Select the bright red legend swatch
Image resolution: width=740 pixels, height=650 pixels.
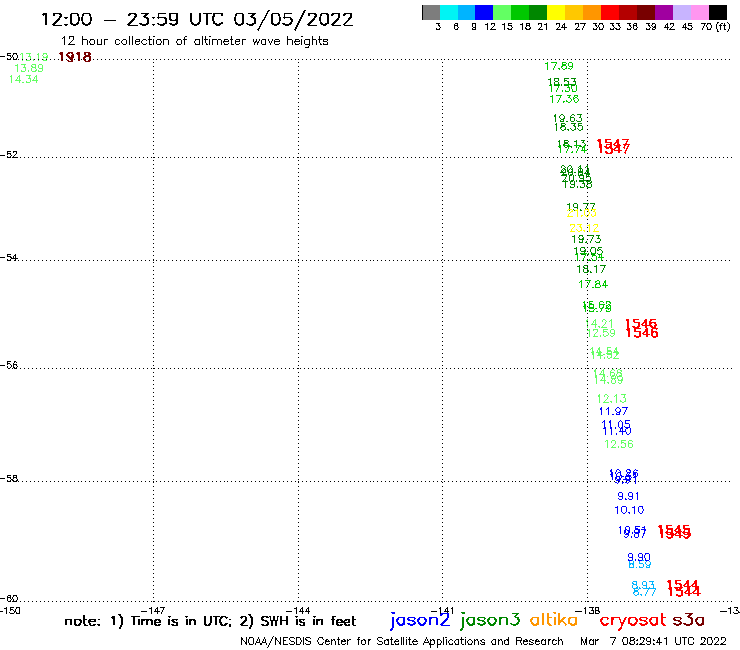click(x=610, y=12)
